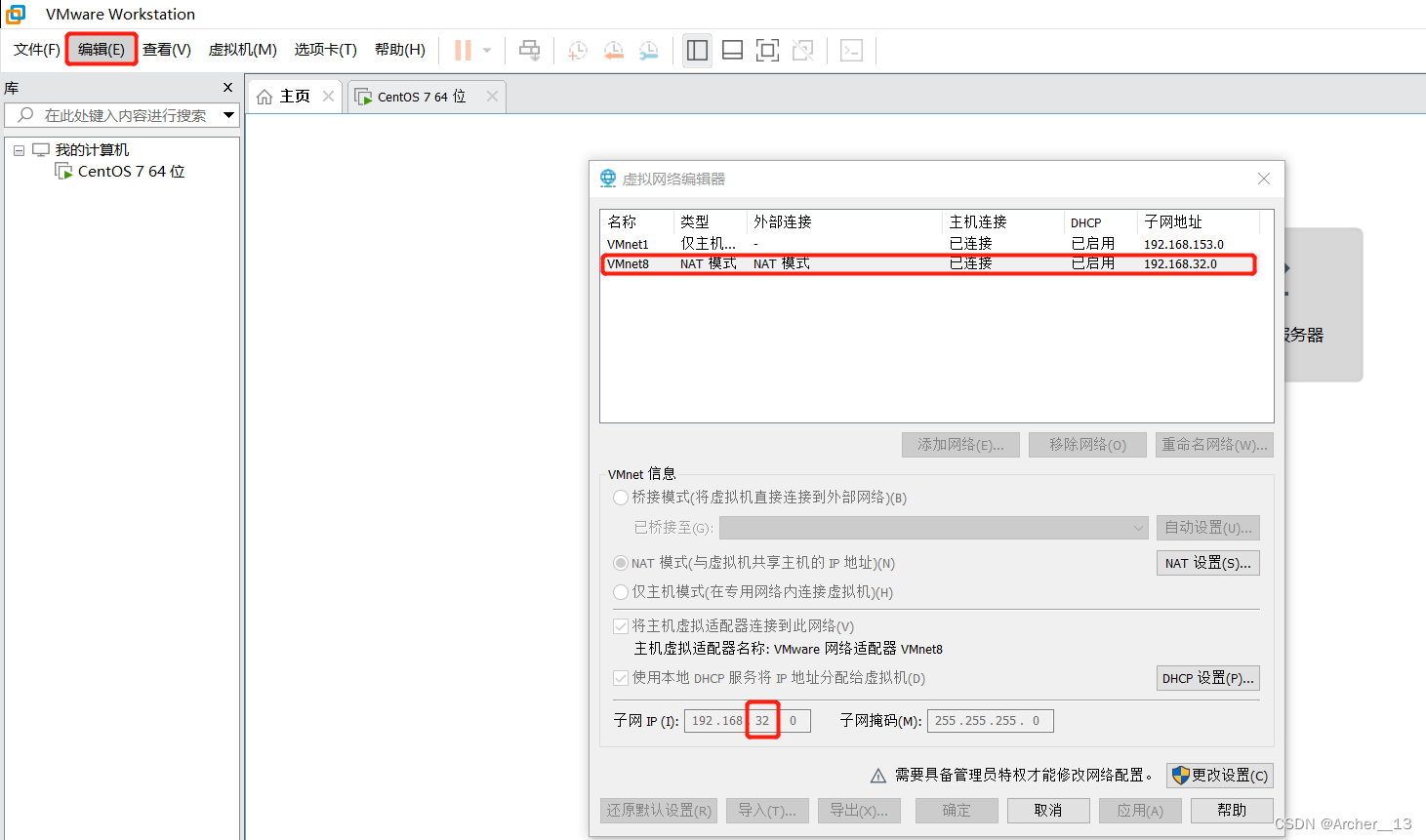This screenshot has height=840, width=1426.
Task: Click the 子网 IP third octet 32 field
Action: point(762,721)
